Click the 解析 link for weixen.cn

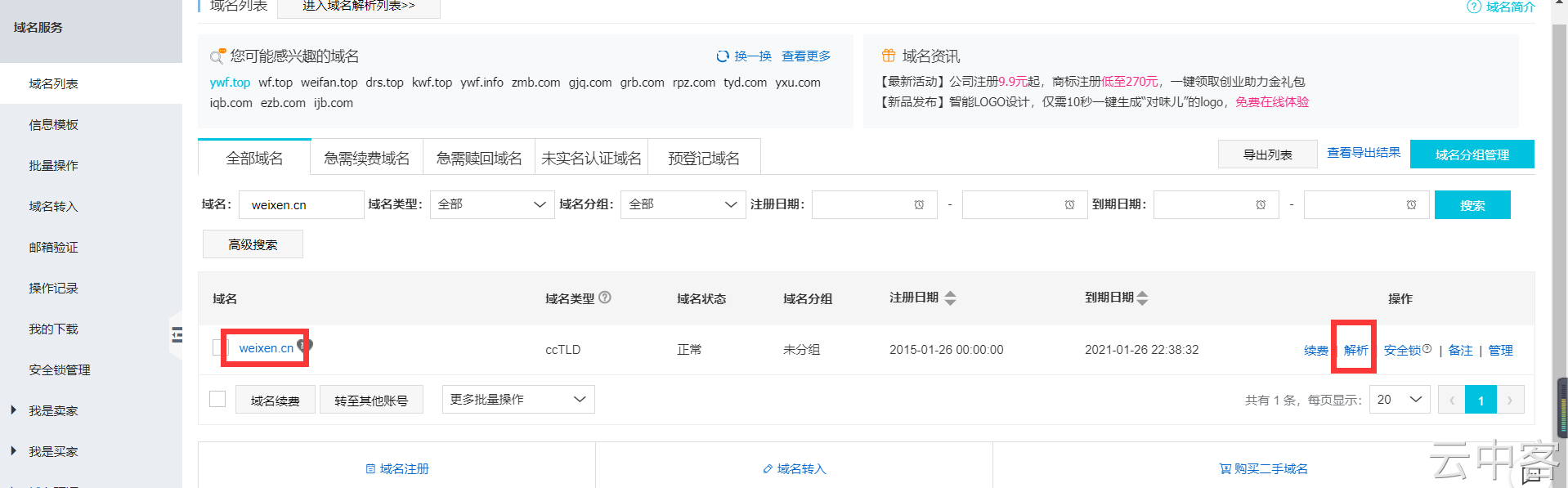[x=1355, y=350]
